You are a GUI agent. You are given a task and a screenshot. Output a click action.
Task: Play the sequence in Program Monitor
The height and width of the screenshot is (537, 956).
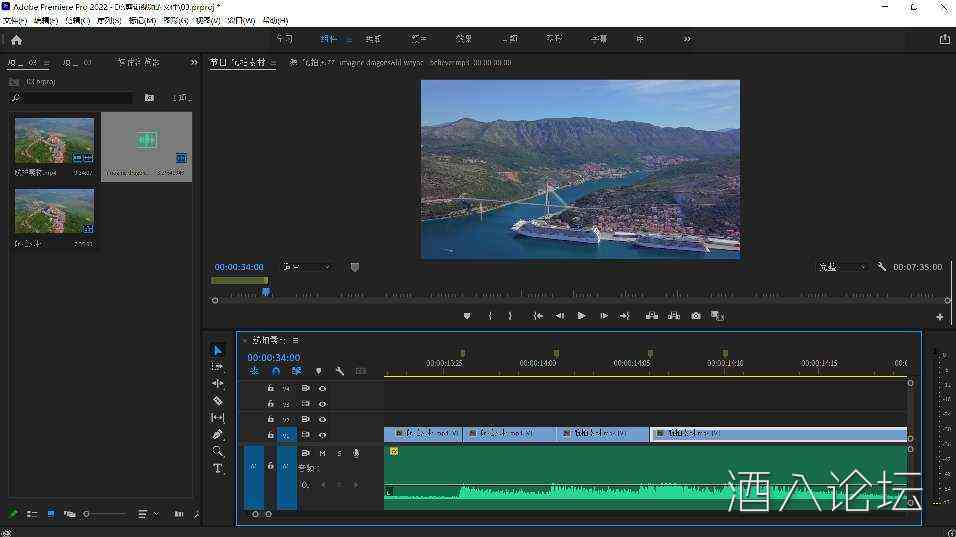tap(581, 316)
